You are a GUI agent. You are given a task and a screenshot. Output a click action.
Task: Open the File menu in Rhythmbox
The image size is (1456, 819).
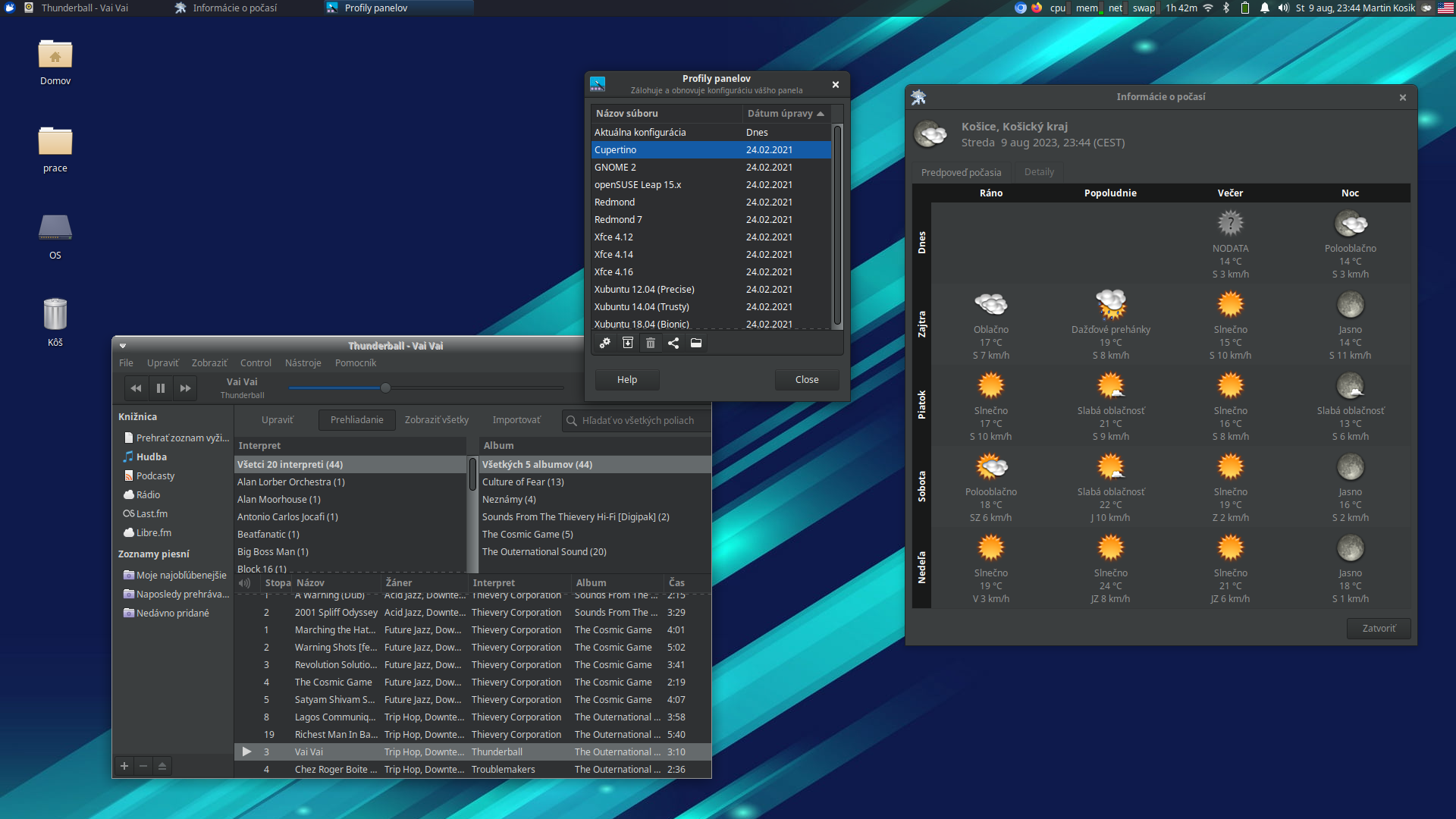(x=126, y=363)
